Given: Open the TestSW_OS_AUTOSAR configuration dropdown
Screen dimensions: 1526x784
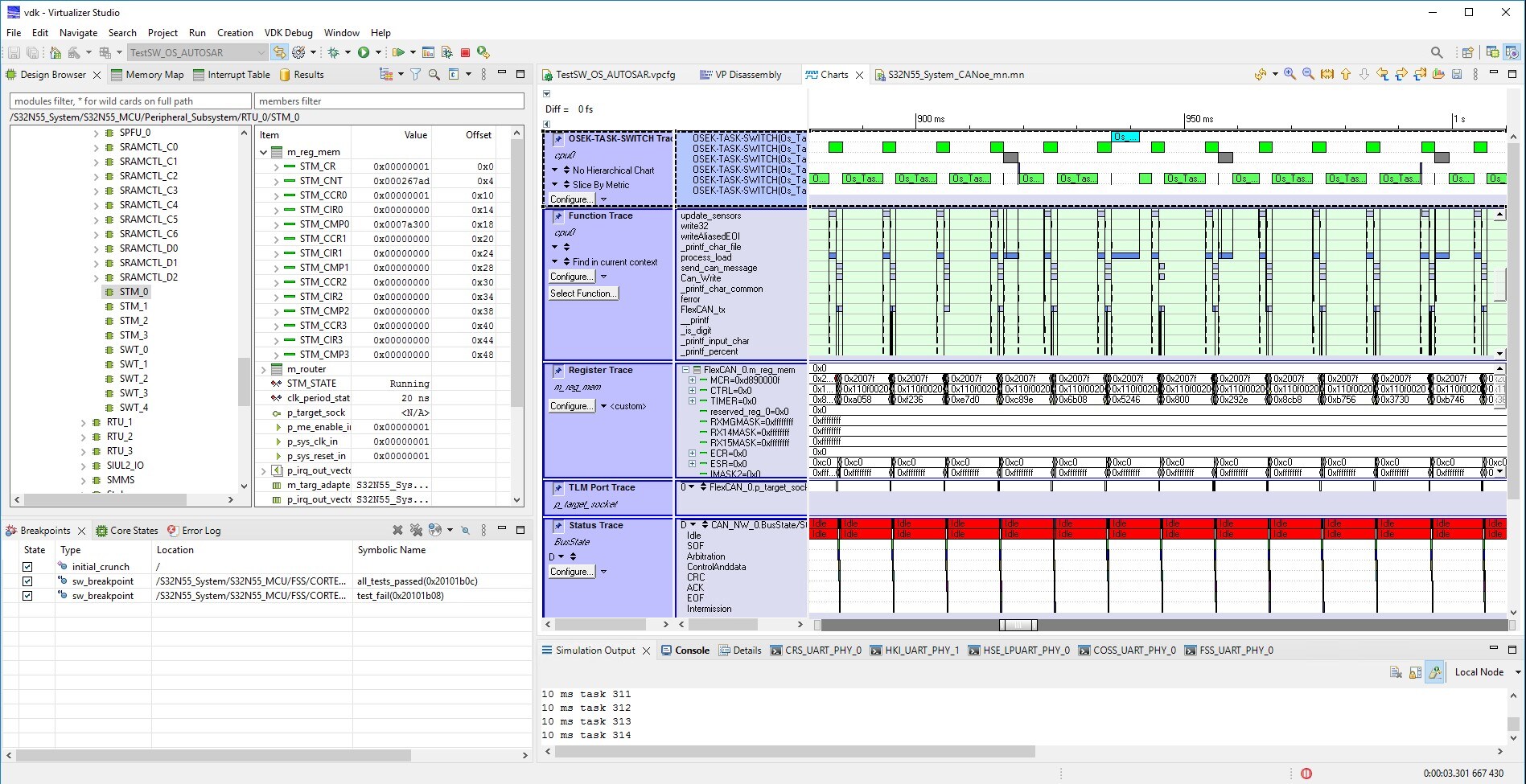Looking at the screenshot, I should [x=261, y=53].
